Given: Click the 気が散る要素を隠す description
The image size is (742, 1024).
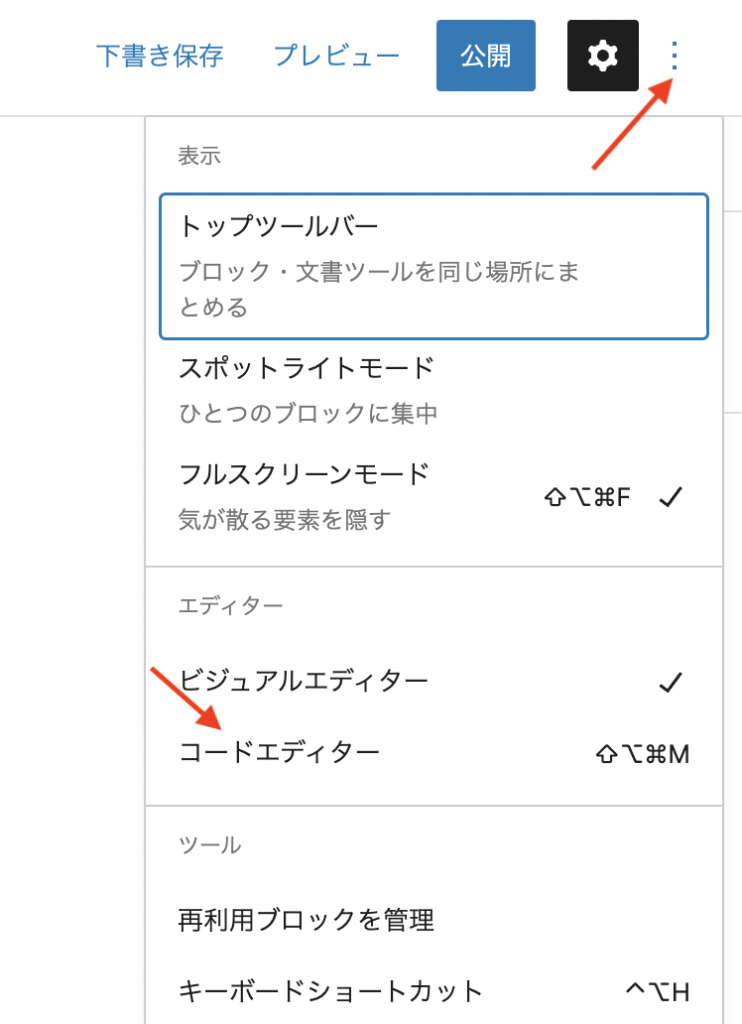Looking at the screenshot, I should [x=284, y=519].
